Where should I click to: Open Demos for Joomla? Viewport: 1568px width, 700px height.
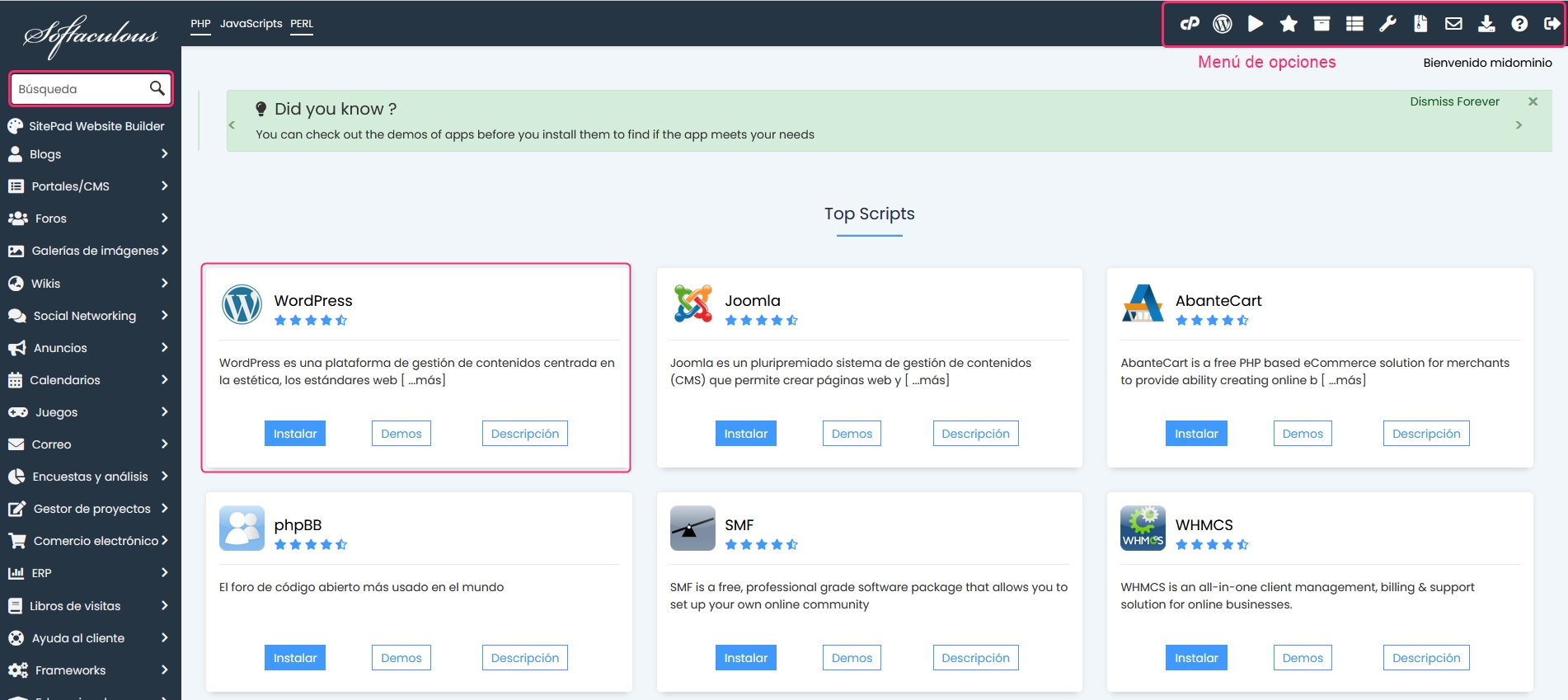point(852,434)
